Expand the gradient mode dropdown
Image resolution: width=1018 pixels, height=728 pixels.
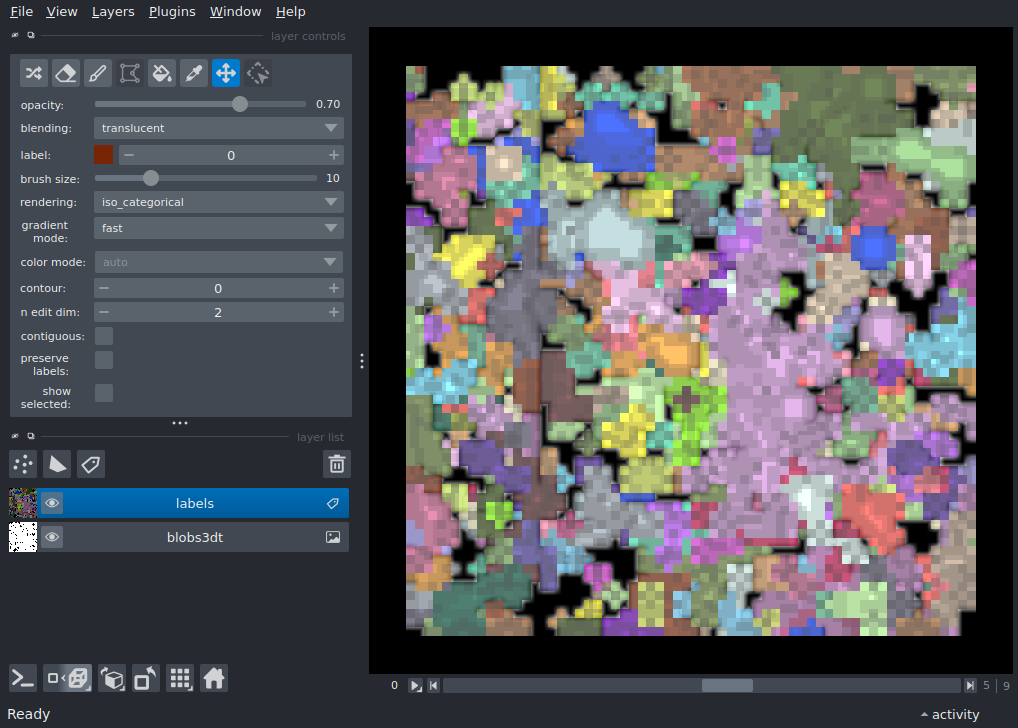(x=219, y=228)
